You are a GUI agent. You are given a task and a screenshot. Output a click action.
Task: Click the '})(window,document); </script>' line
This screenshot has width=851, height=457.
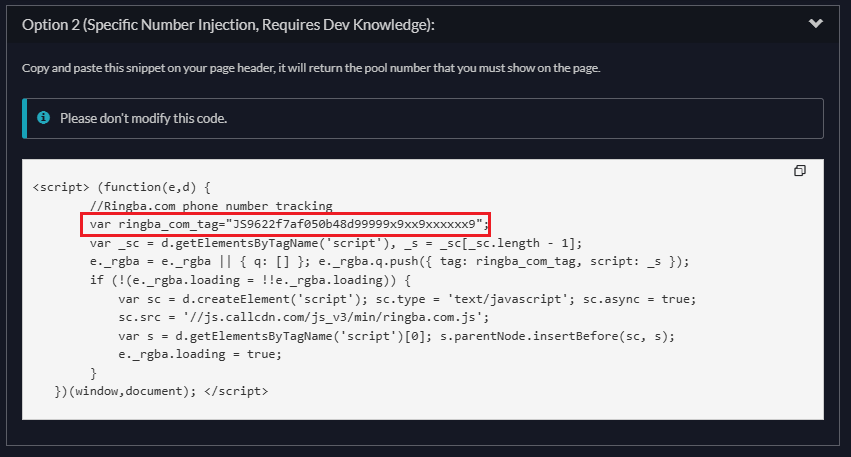tap(161, 391)
